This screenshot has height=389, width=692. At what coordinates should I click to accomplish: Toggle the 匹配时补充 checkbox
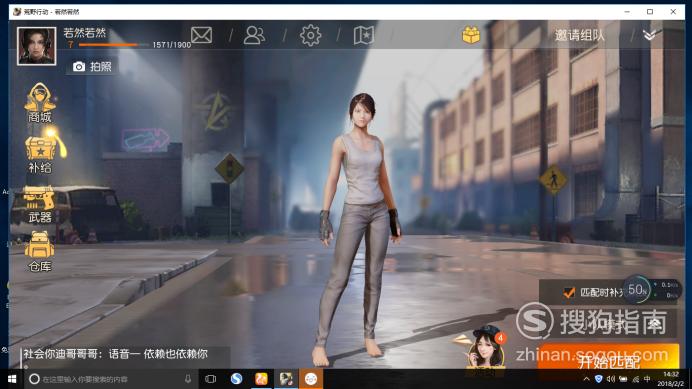pos(569,293)
